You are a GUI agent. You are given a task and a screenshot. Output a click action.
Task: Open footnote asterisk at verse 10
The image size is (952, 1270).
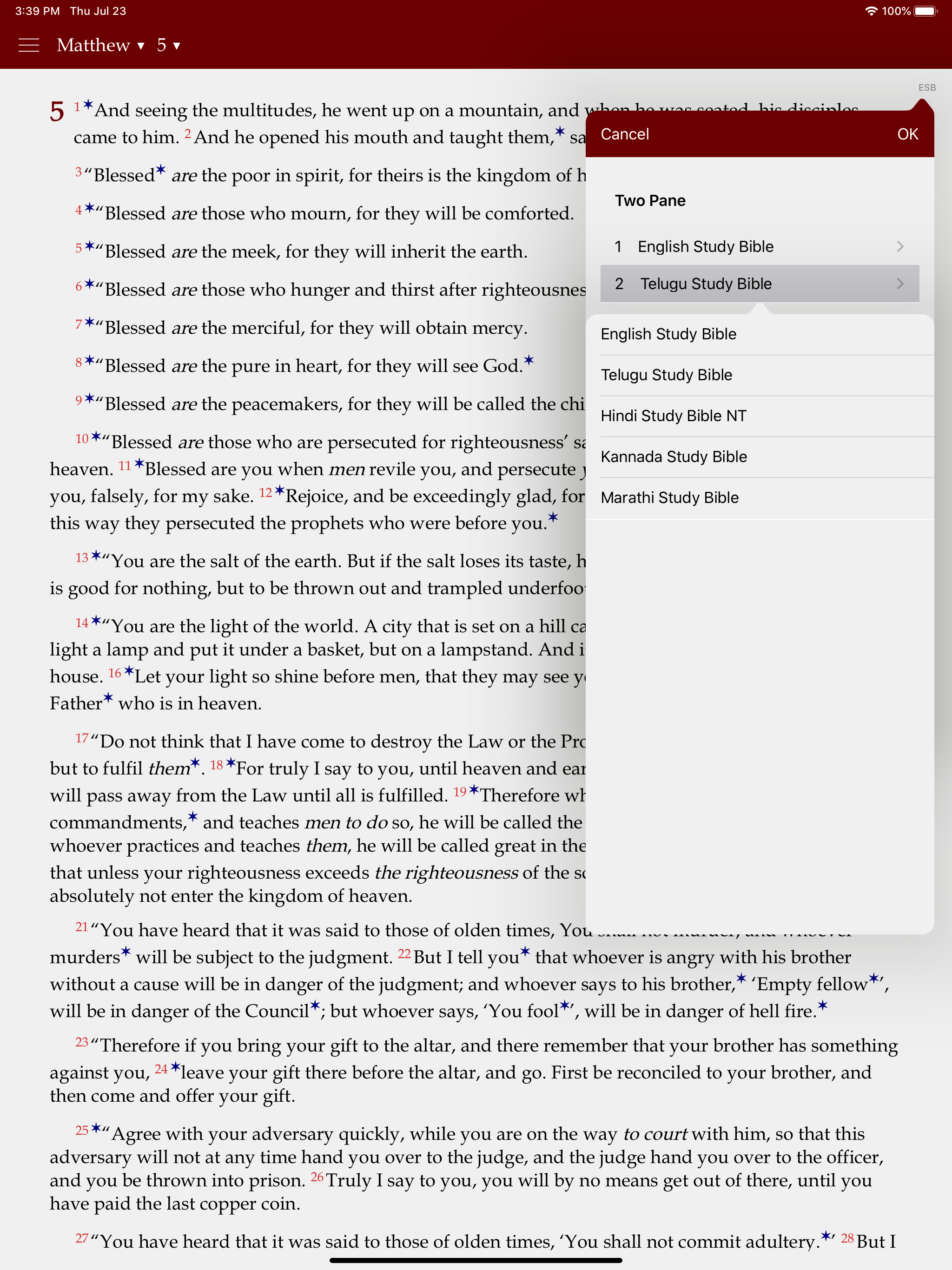click(x=96, y=437)
